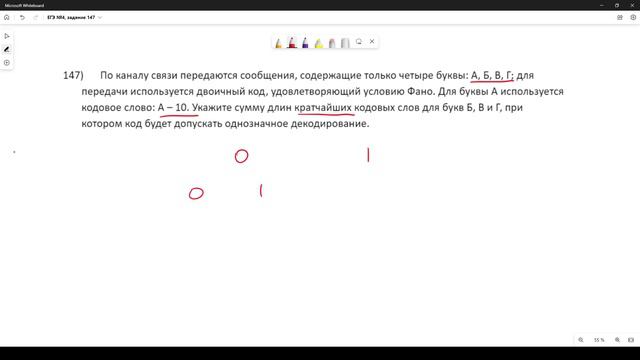Choose the eraser tool
This screenshot has width=640, height=360.
(332, 42)
